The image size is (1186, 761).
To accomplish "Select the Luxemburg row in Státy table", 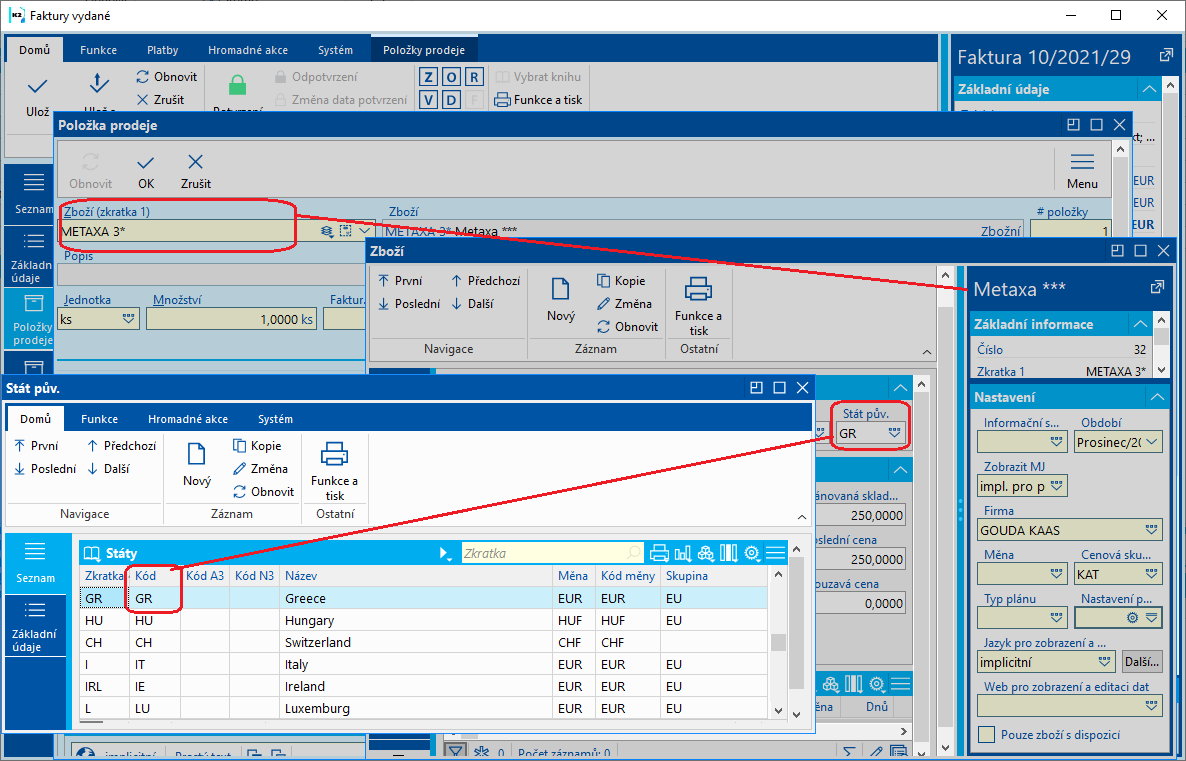I will click(x=424, y=709).
